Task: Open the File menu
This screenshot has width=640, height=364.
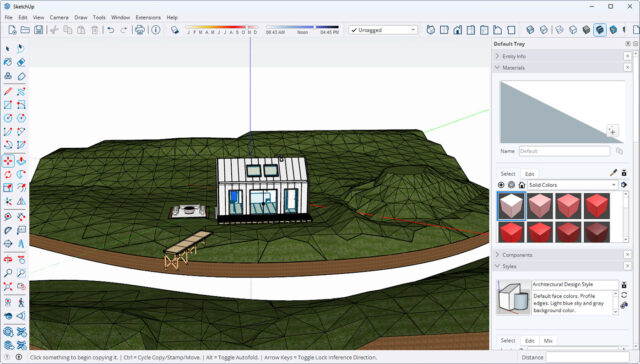Action: click(9, 18)
